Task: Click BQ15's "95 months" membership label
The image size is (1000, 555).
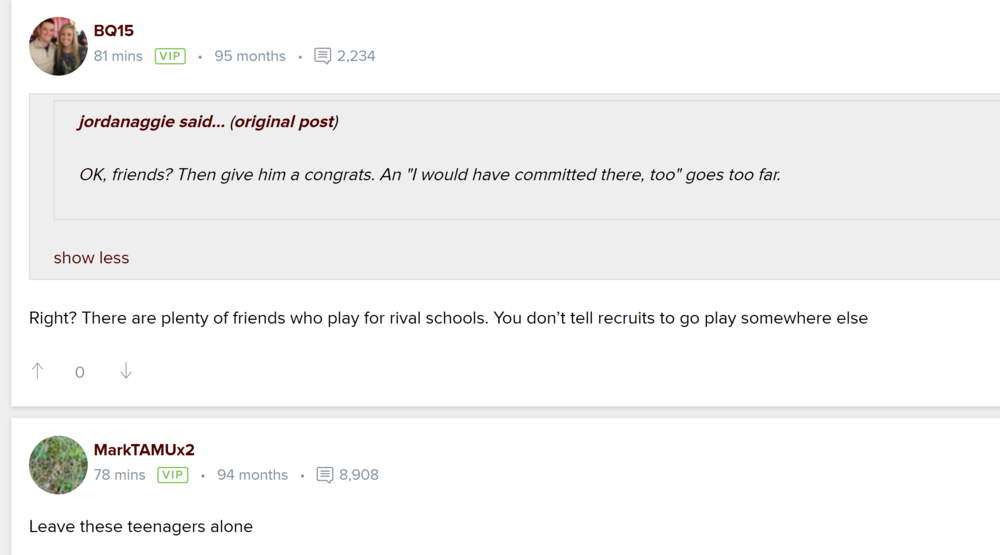Action: coord(250,56)
